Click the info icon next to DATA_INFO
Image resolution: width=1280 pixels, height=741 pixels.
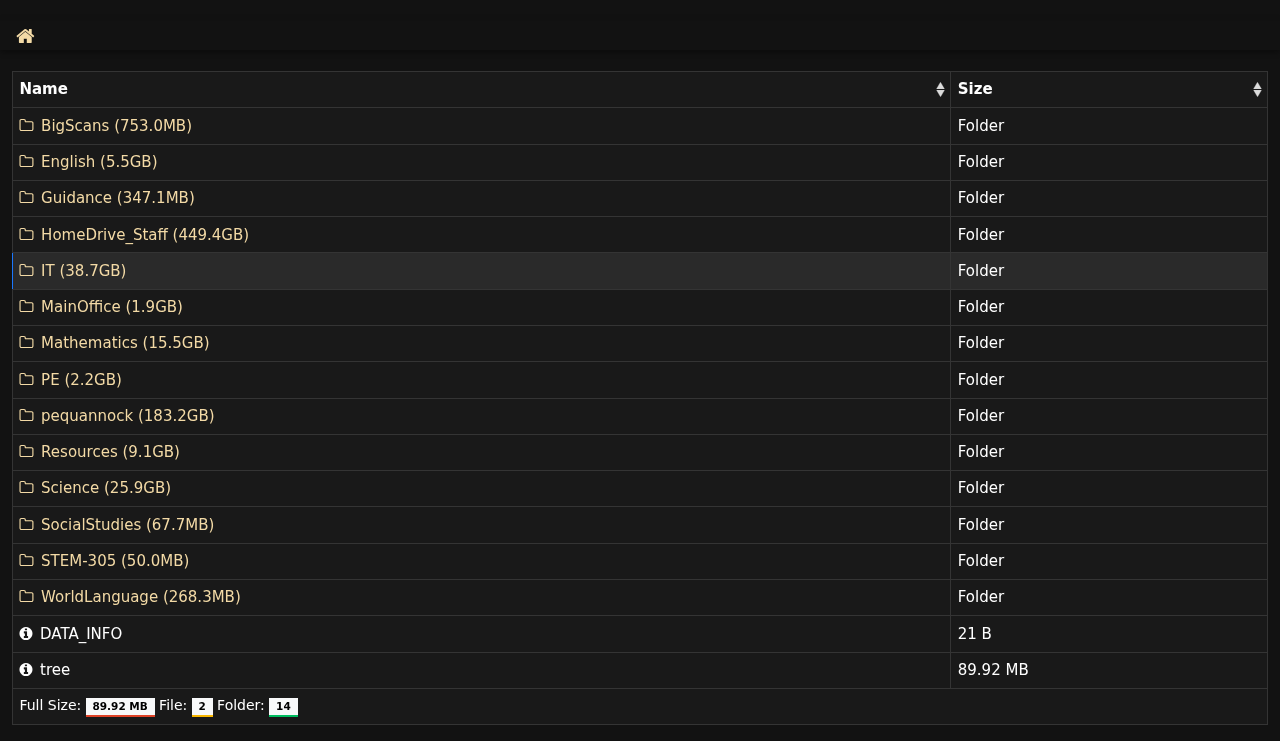pyautogui.click(x=26, y=634)
